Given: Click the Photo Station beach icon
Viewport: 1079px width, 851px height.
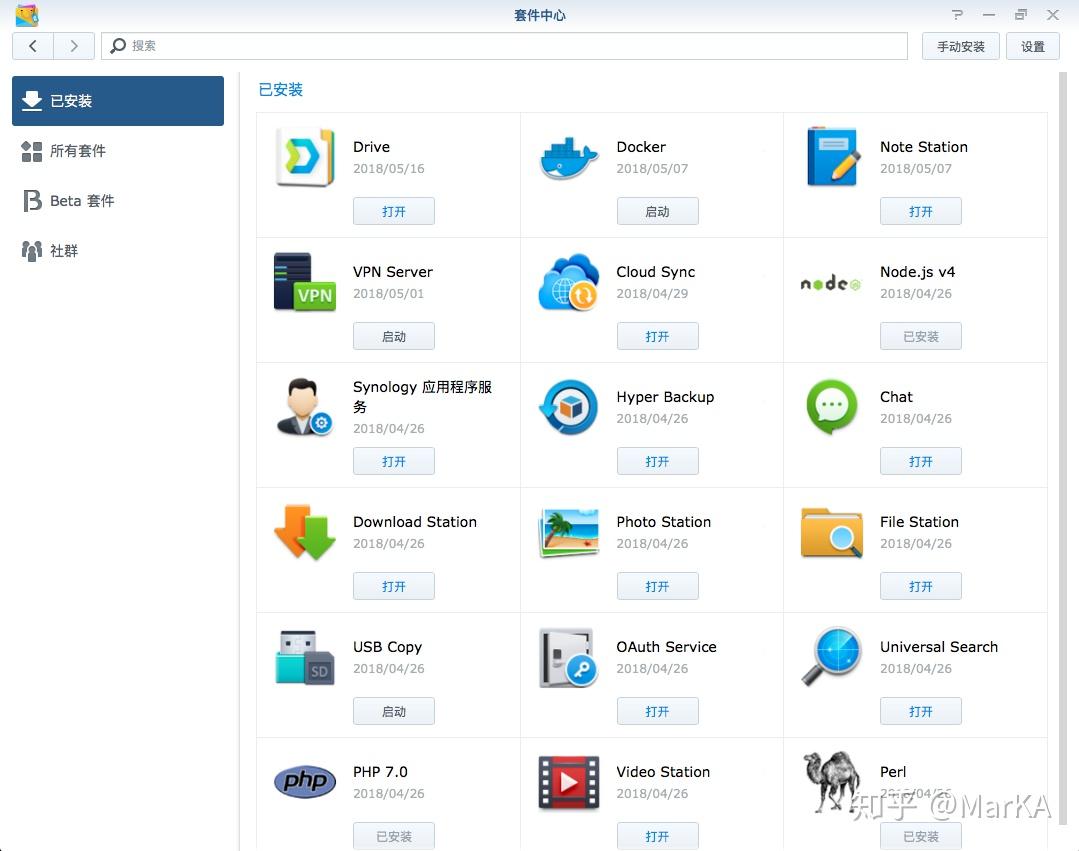Looking at the screenshot, I should point(568,532).
